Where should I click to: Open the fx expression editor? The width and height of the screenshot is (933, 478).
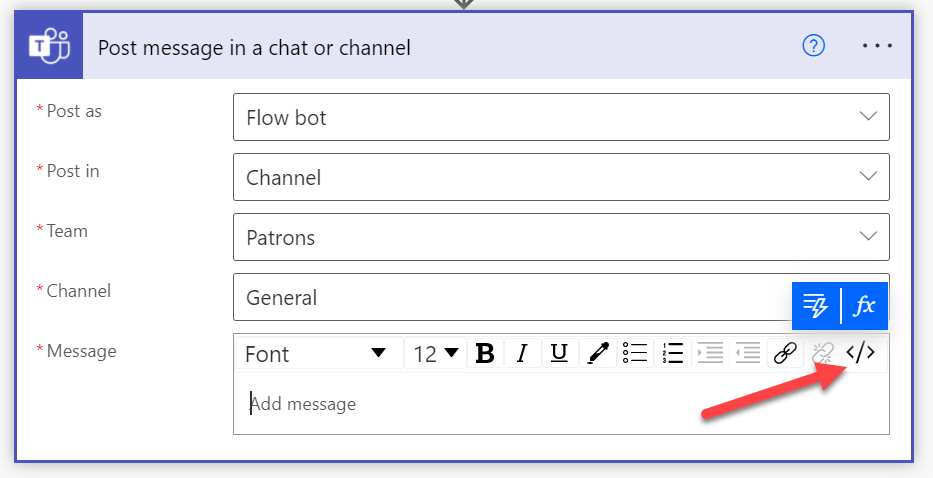point(864,306)
